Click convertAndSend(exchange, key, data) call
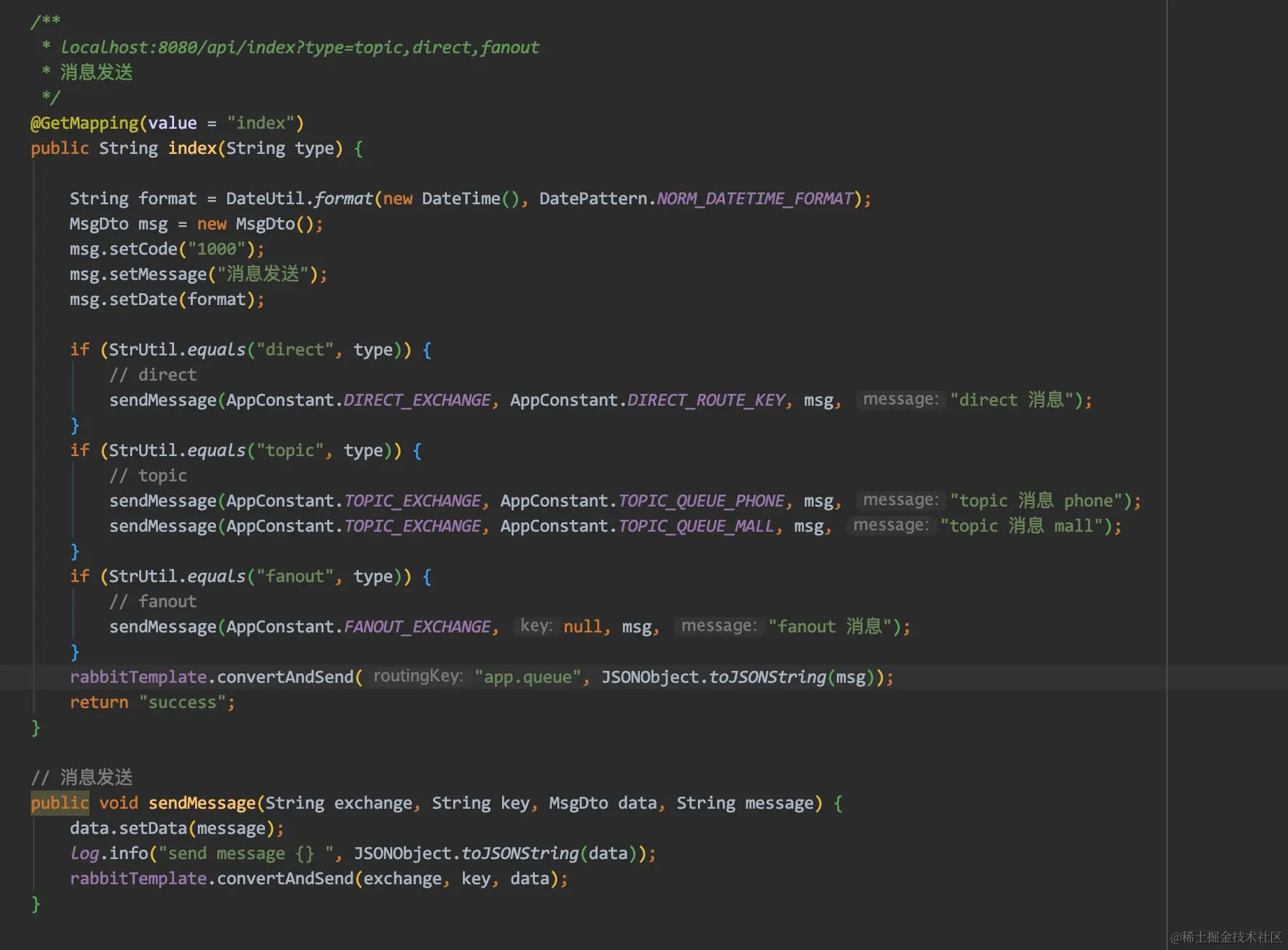 click(x=387, y=879)
